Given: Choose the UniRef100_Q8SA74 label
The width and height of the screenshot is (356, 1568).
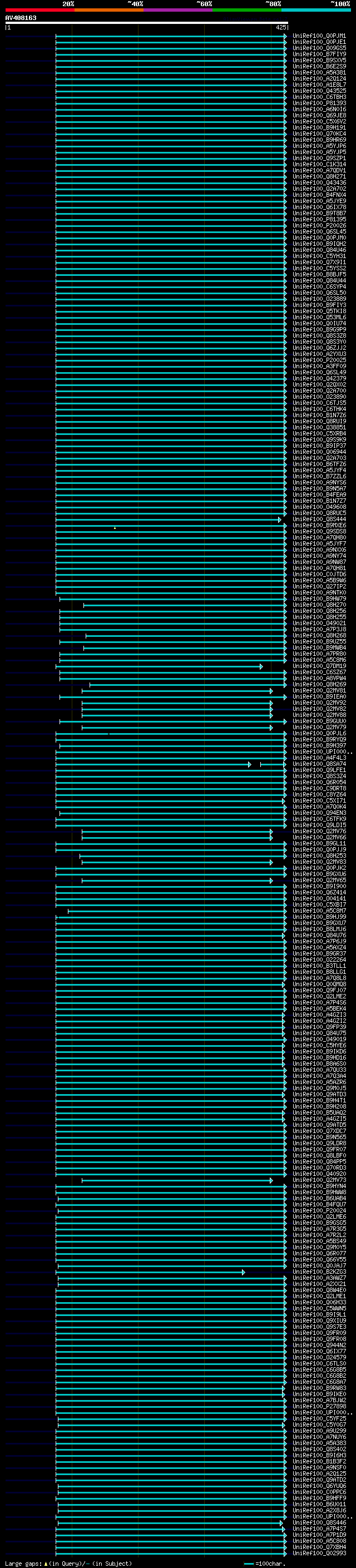Looking at the screenshot, I should (319, 764).
